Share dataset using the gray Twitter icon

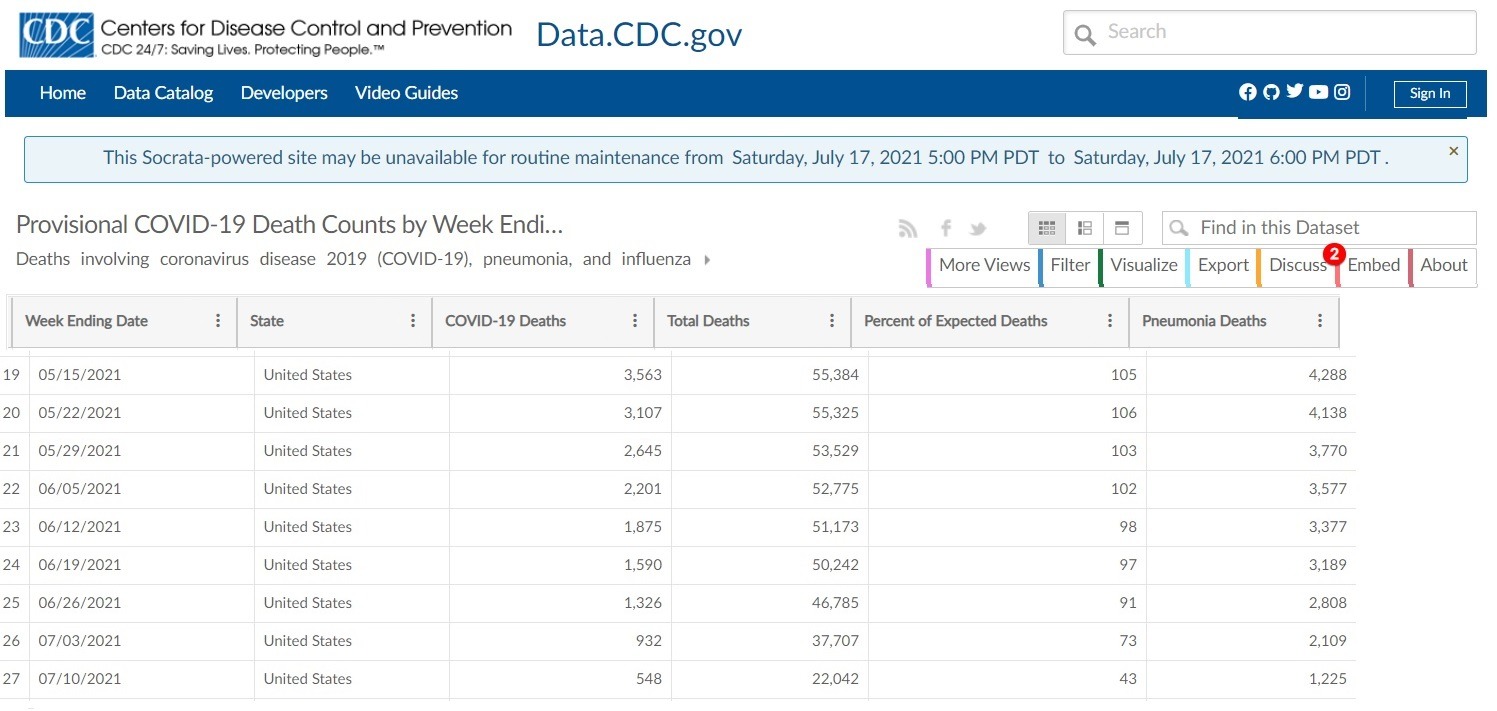pos(978,229)
